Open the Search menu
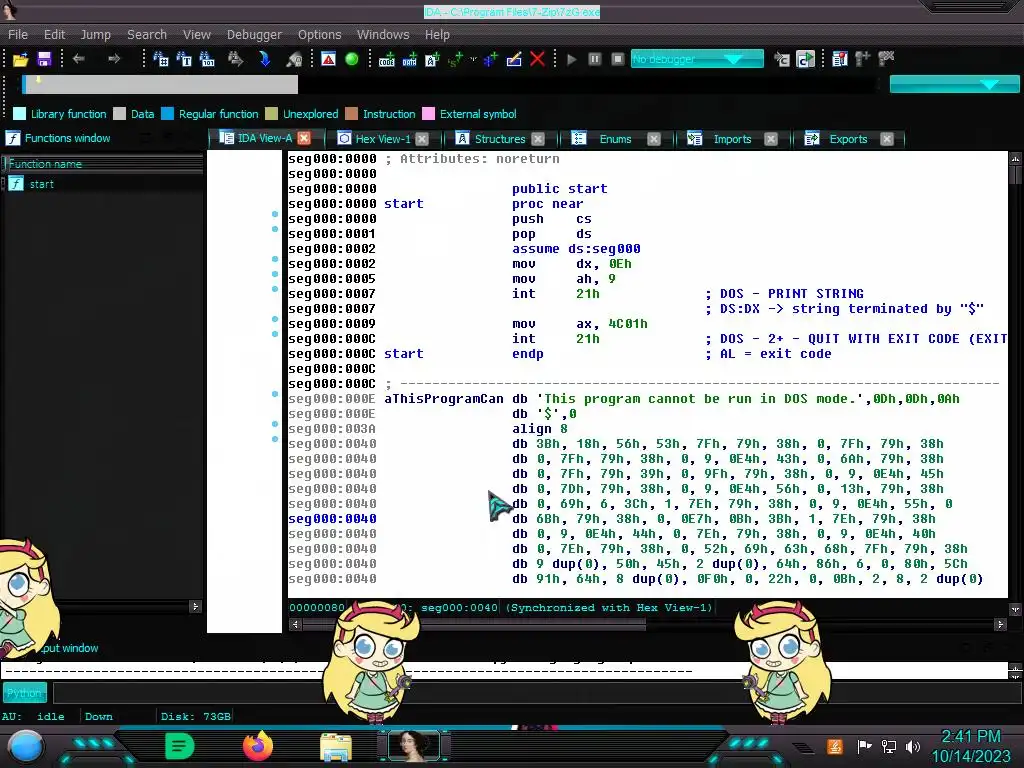 tap(147, 35)
